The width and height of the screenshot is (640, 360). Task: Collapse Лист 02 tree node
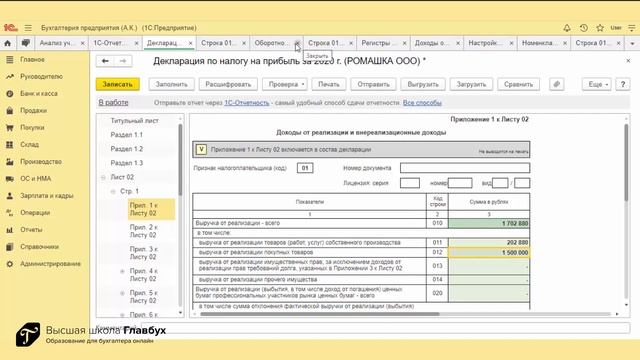pyautogui.click(x=103, y=177)
